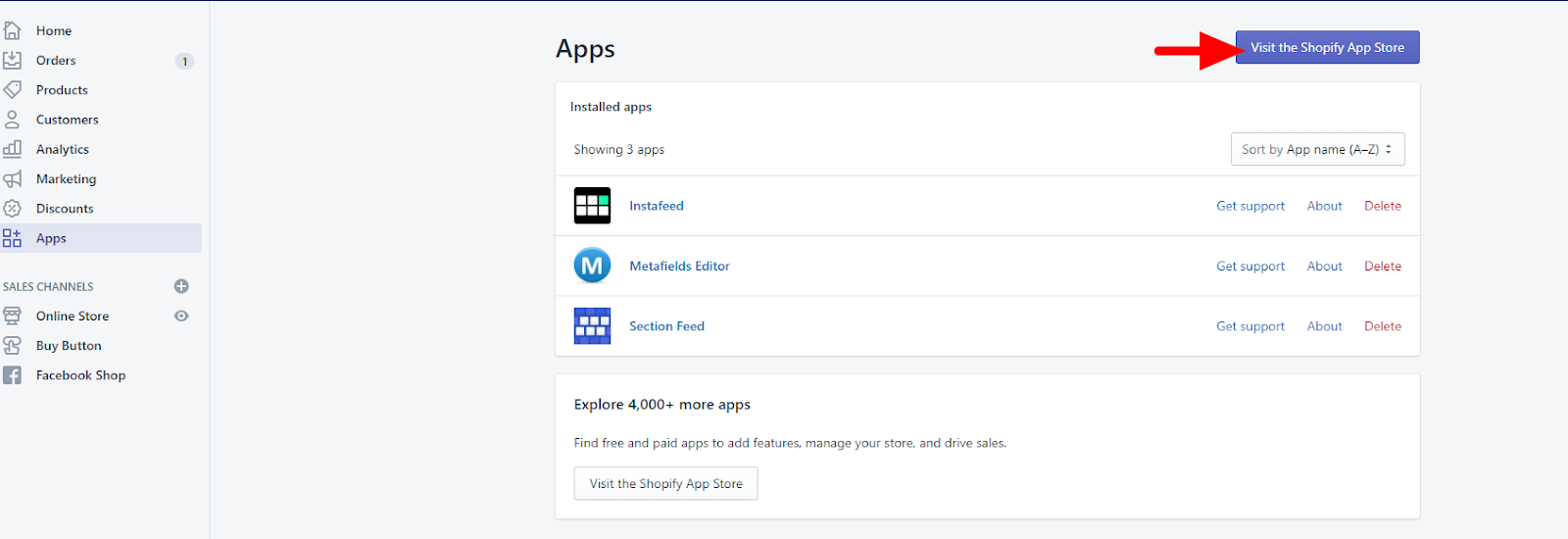Image resolution: width=1568 pixels, height=539 pixels.
Task: Click the blue Visit the Shopify App Store button
Action: 1327,47
